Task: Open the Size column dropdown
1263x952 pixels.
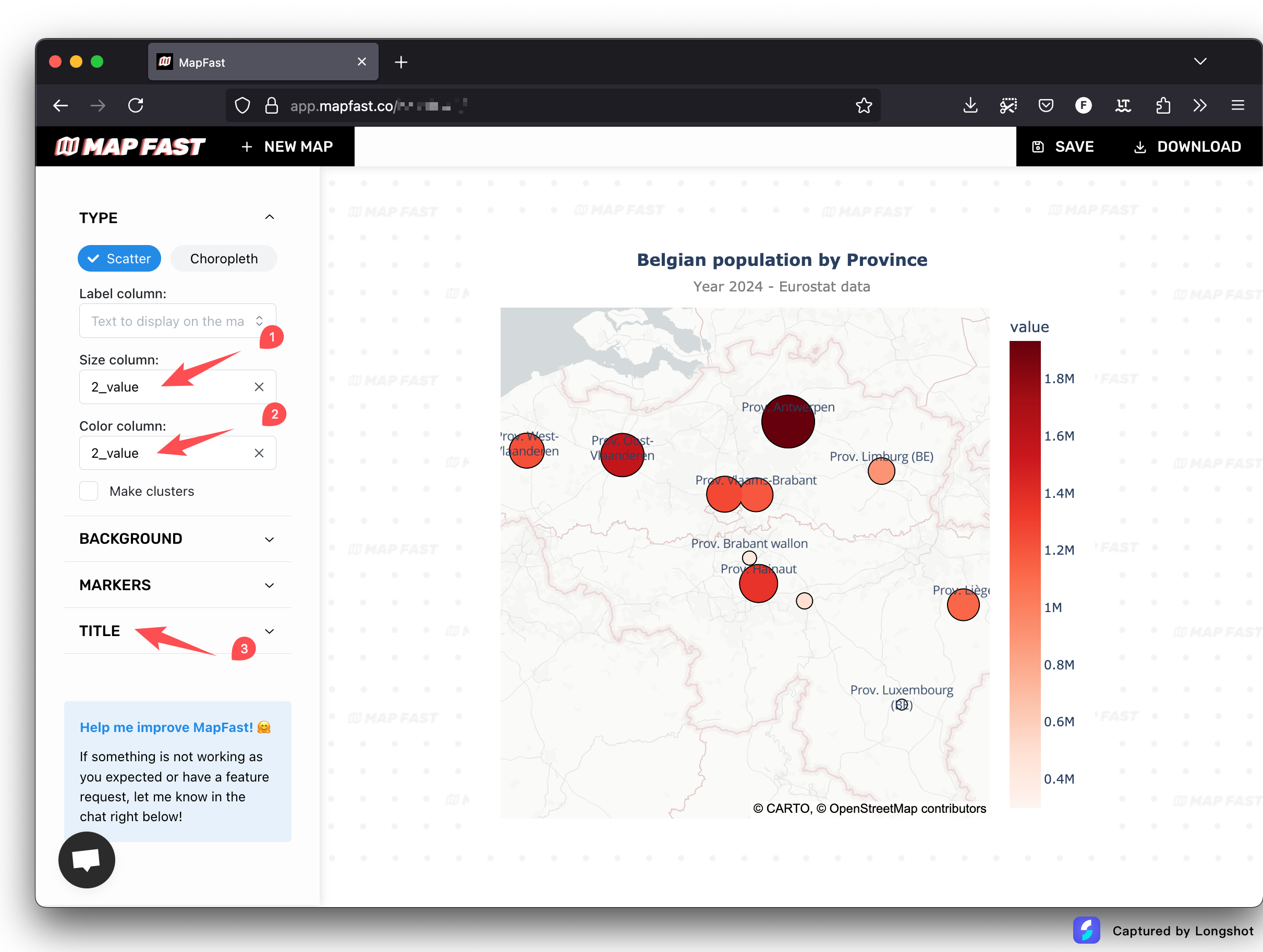Action: coord(178,387)
